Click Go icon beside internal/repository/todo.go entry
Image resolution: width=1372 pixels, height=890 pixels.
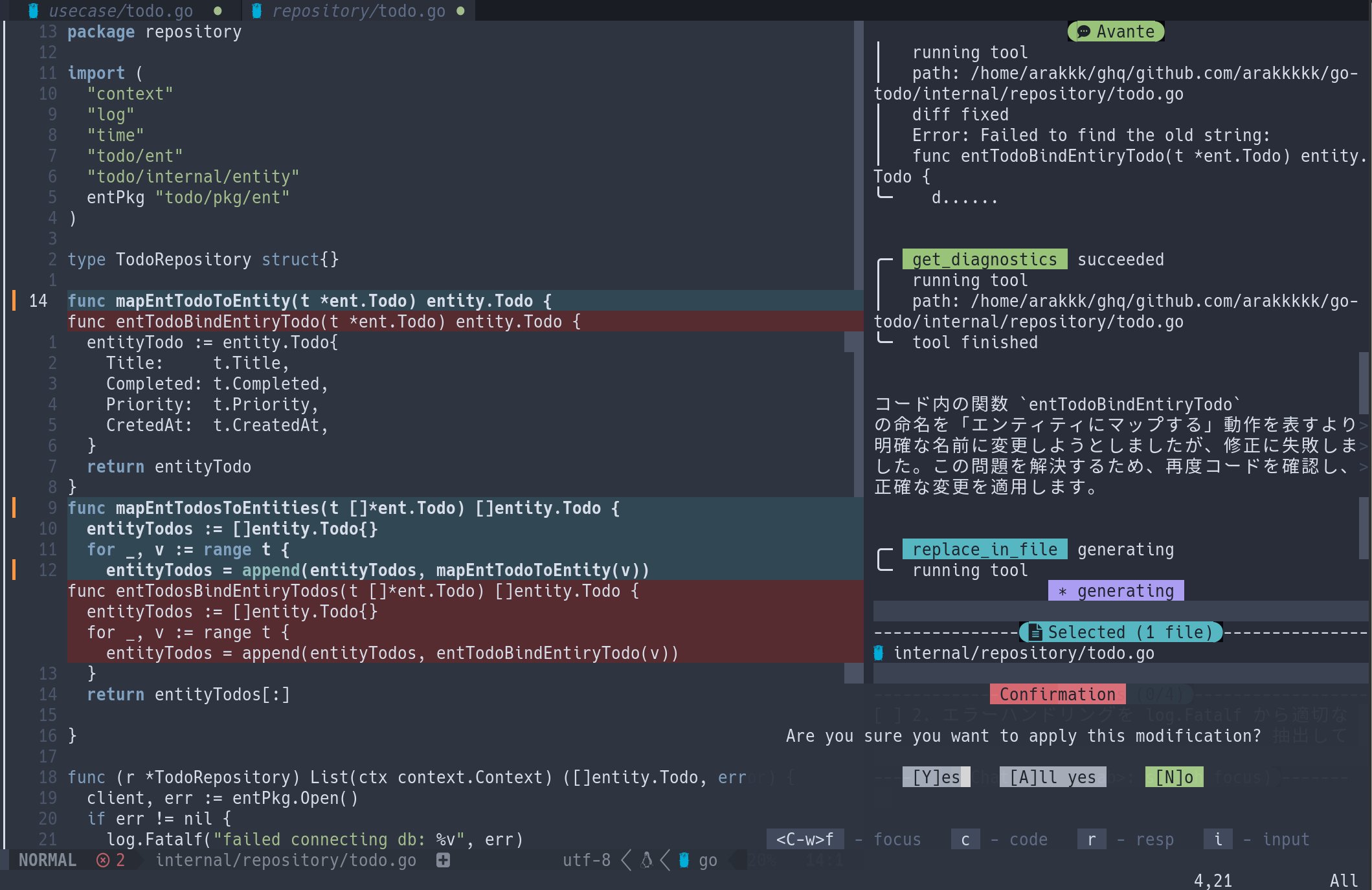pos(879,653)
